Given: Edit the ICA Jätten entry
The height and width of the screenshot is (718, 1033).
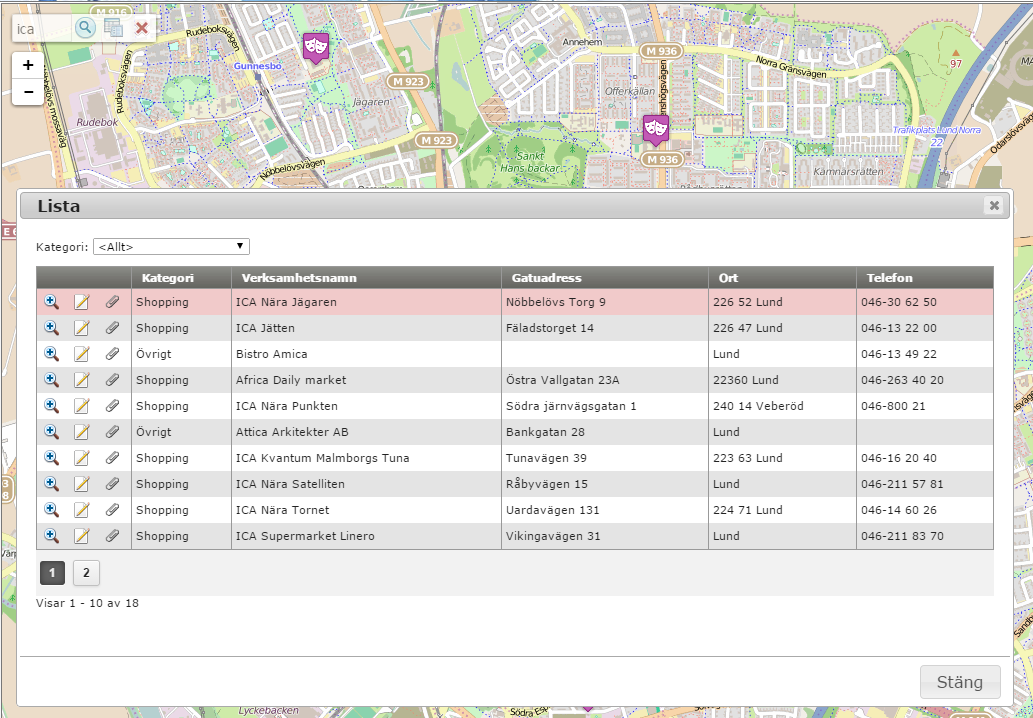Looking at the screenshot, I should (82, 328).
